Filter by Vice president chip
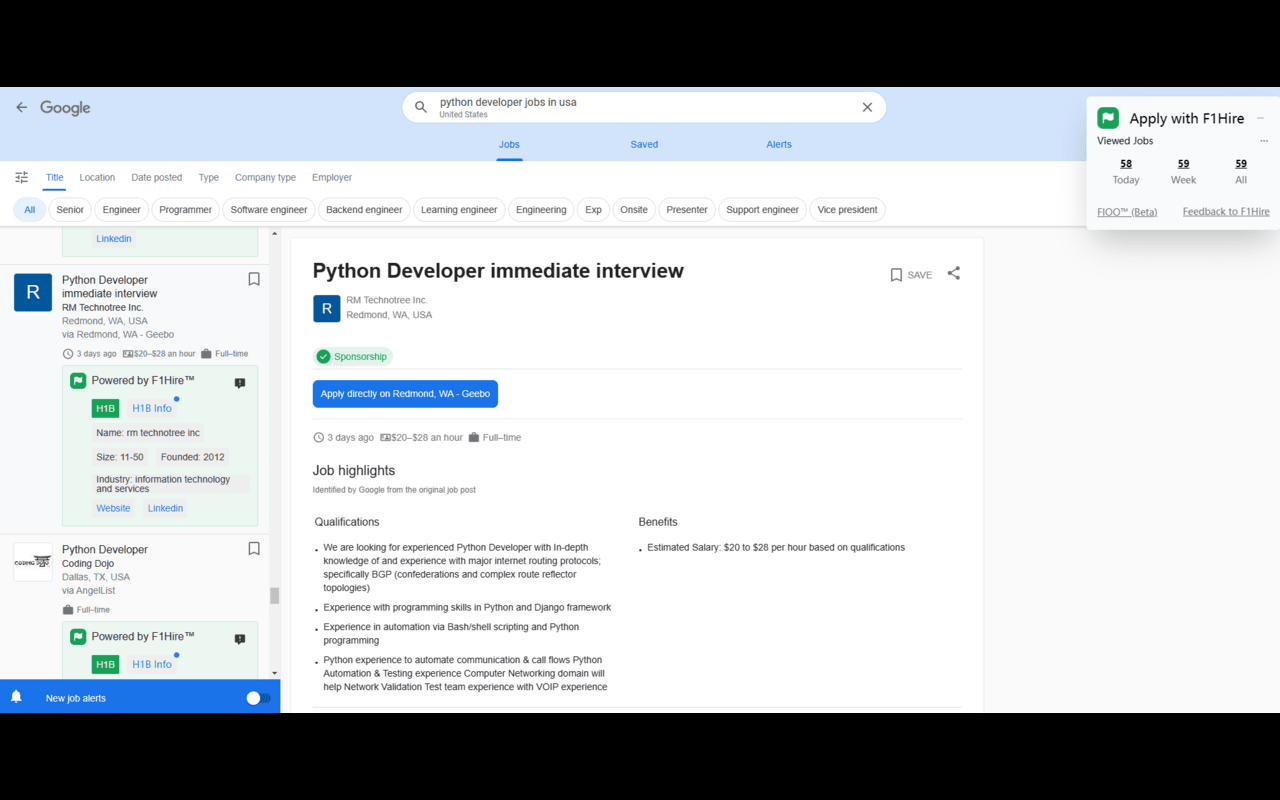Viewport: 1280px width, 800px height. click(847, 210)
